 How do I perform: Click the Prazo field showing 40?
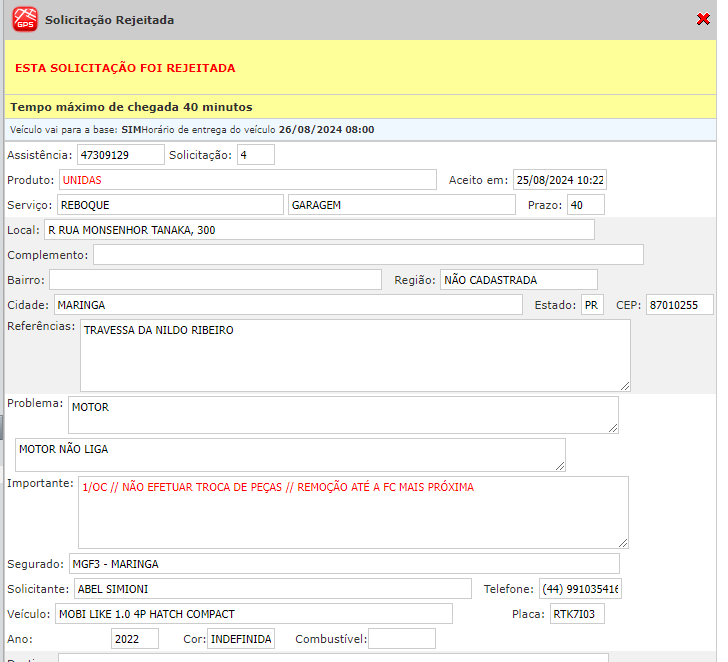(x=585, y=205)
